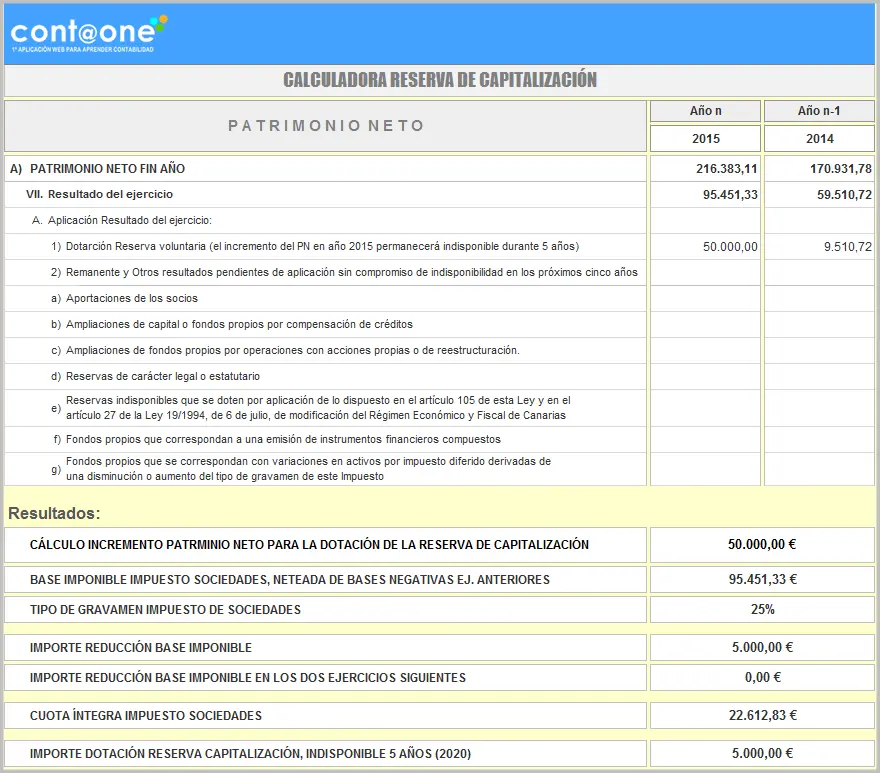Click the Año n-1 column header
The height and width of the screenshot is (773, 880).
819,111
